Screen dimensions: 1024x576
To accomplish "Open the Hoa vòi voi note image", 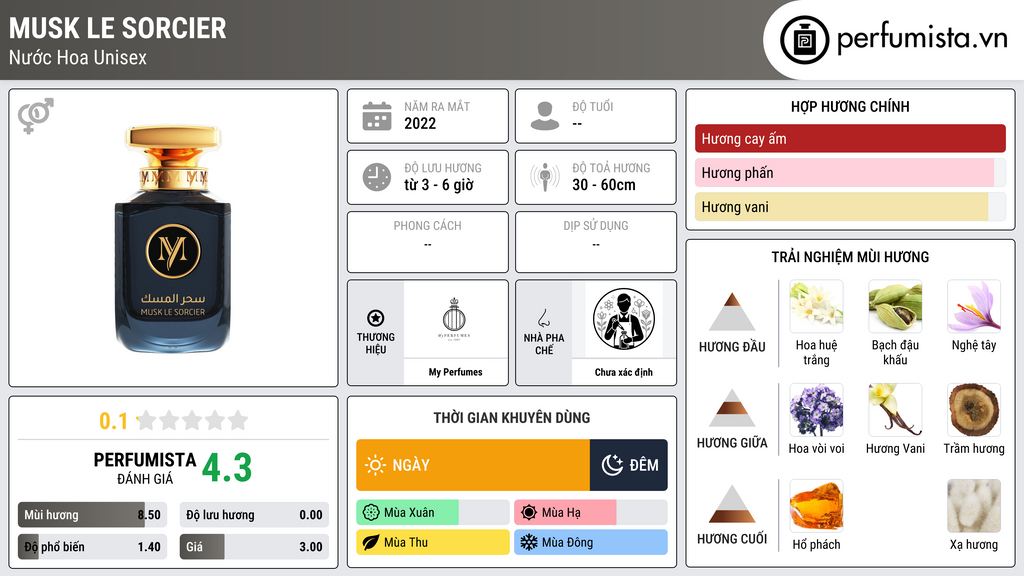I will pos(816,410).
